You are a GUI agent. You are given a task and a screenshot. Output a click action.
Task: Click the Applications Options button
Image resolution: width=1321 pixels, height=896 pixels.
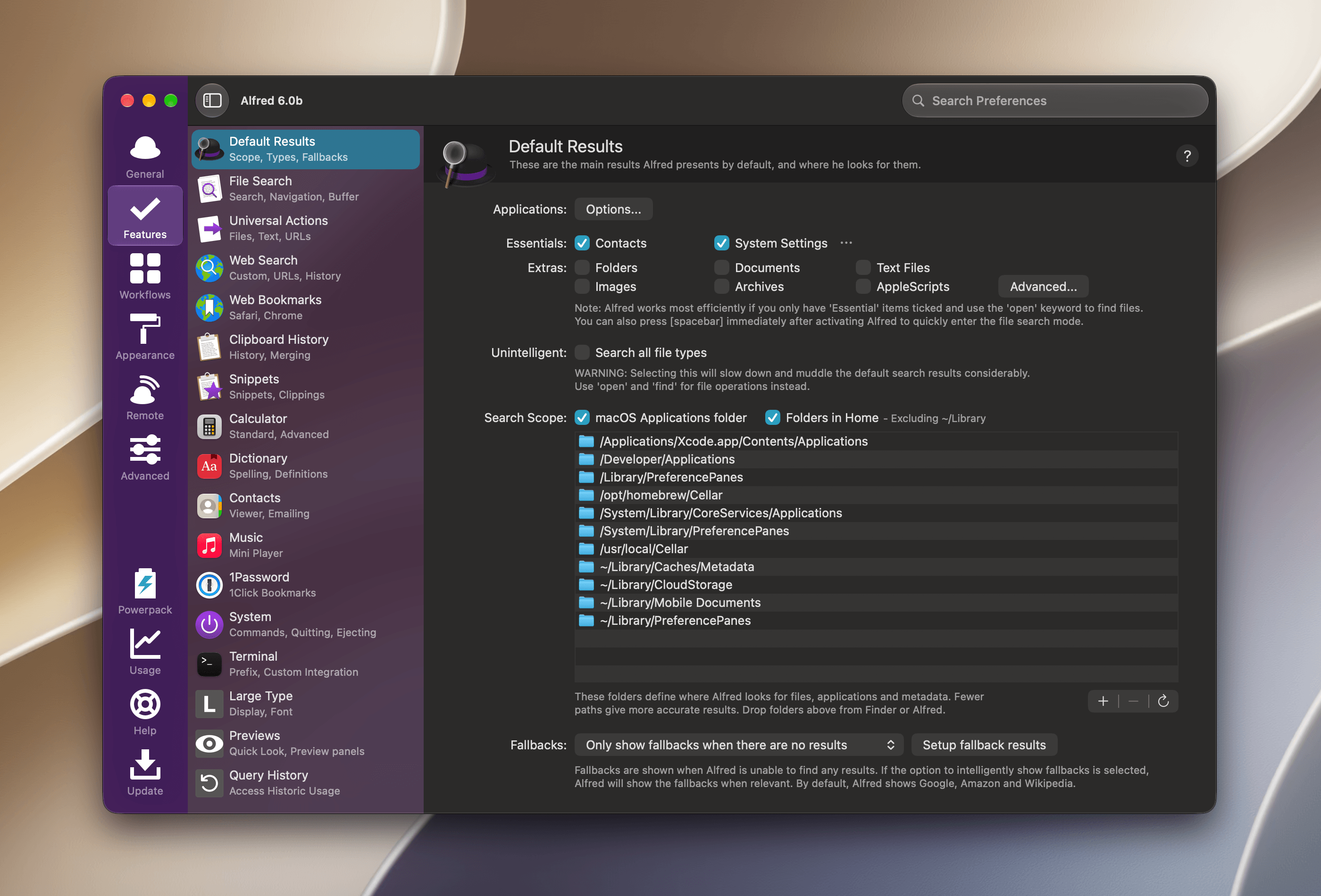pos(613,209)
